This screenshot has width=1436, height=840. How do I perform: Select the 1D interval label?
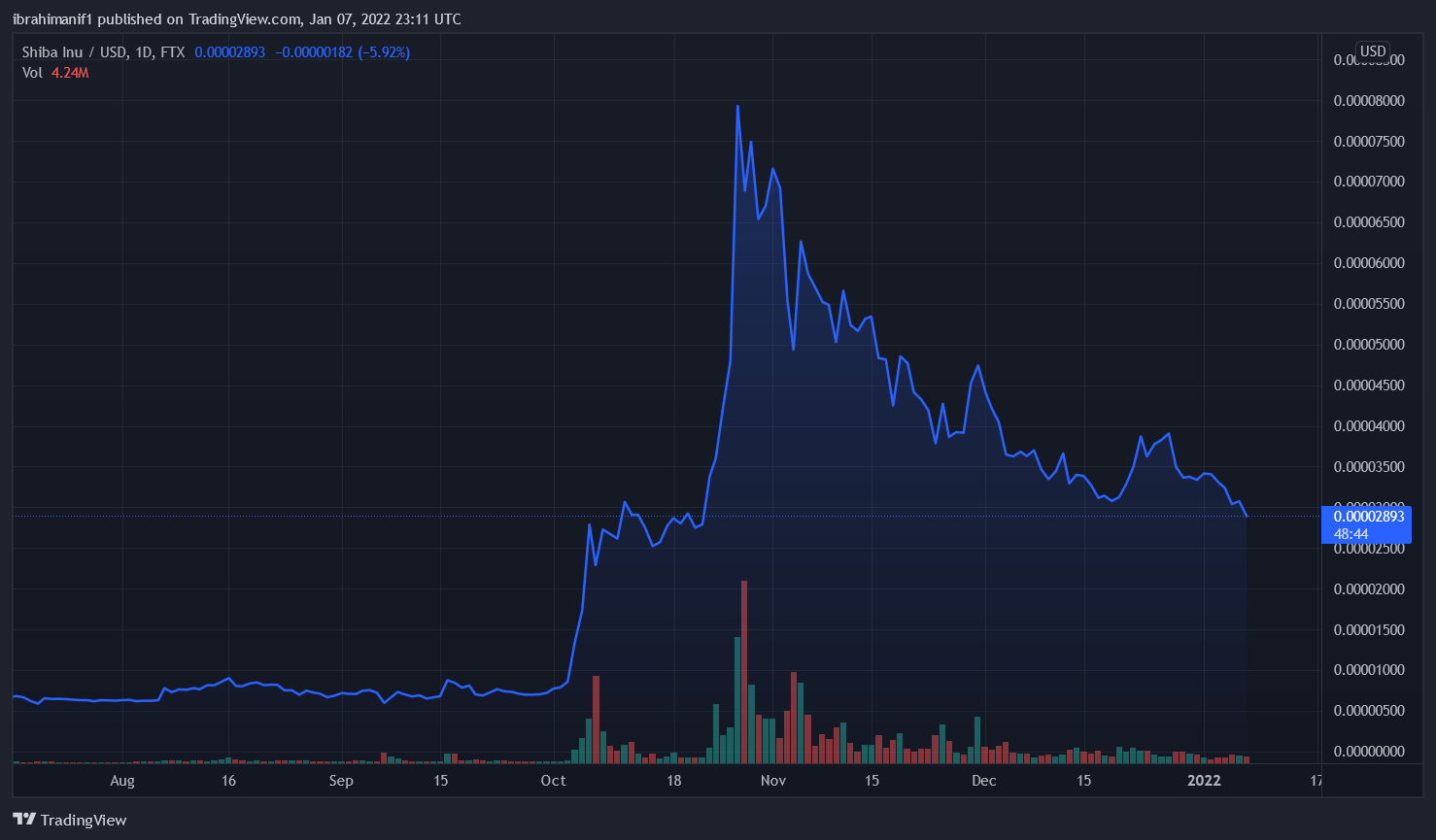point(144,52)
